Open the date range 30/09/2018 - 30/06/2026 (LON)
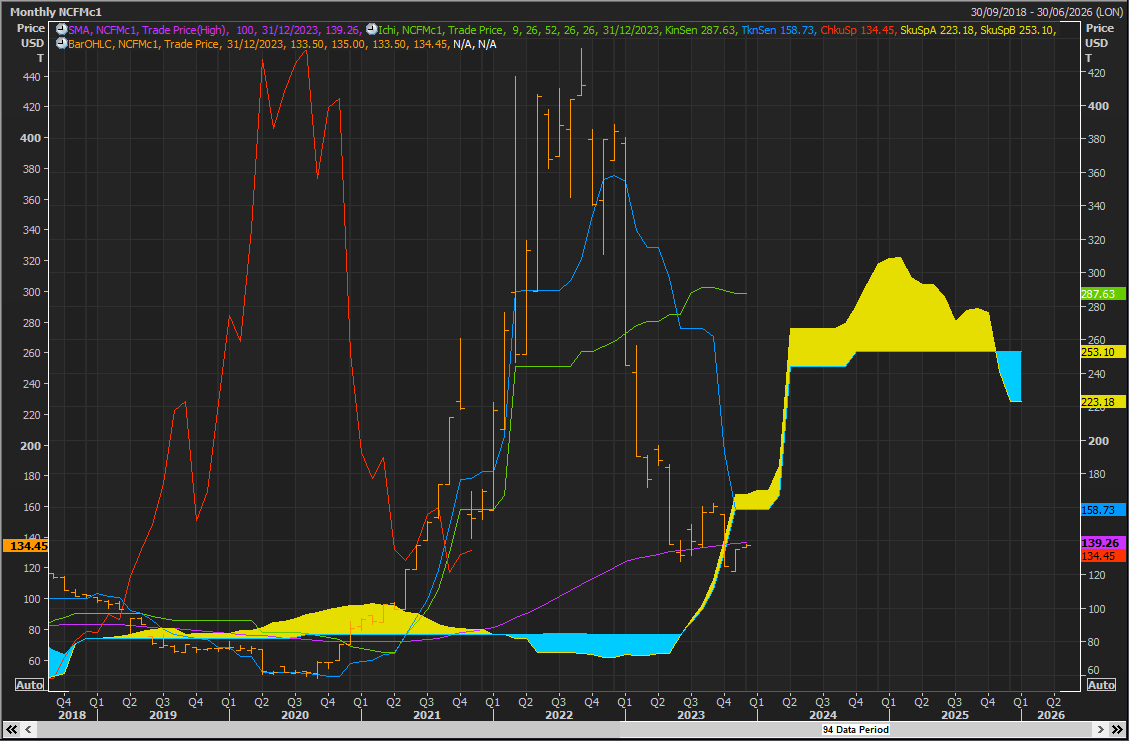 click(1047, 12)
